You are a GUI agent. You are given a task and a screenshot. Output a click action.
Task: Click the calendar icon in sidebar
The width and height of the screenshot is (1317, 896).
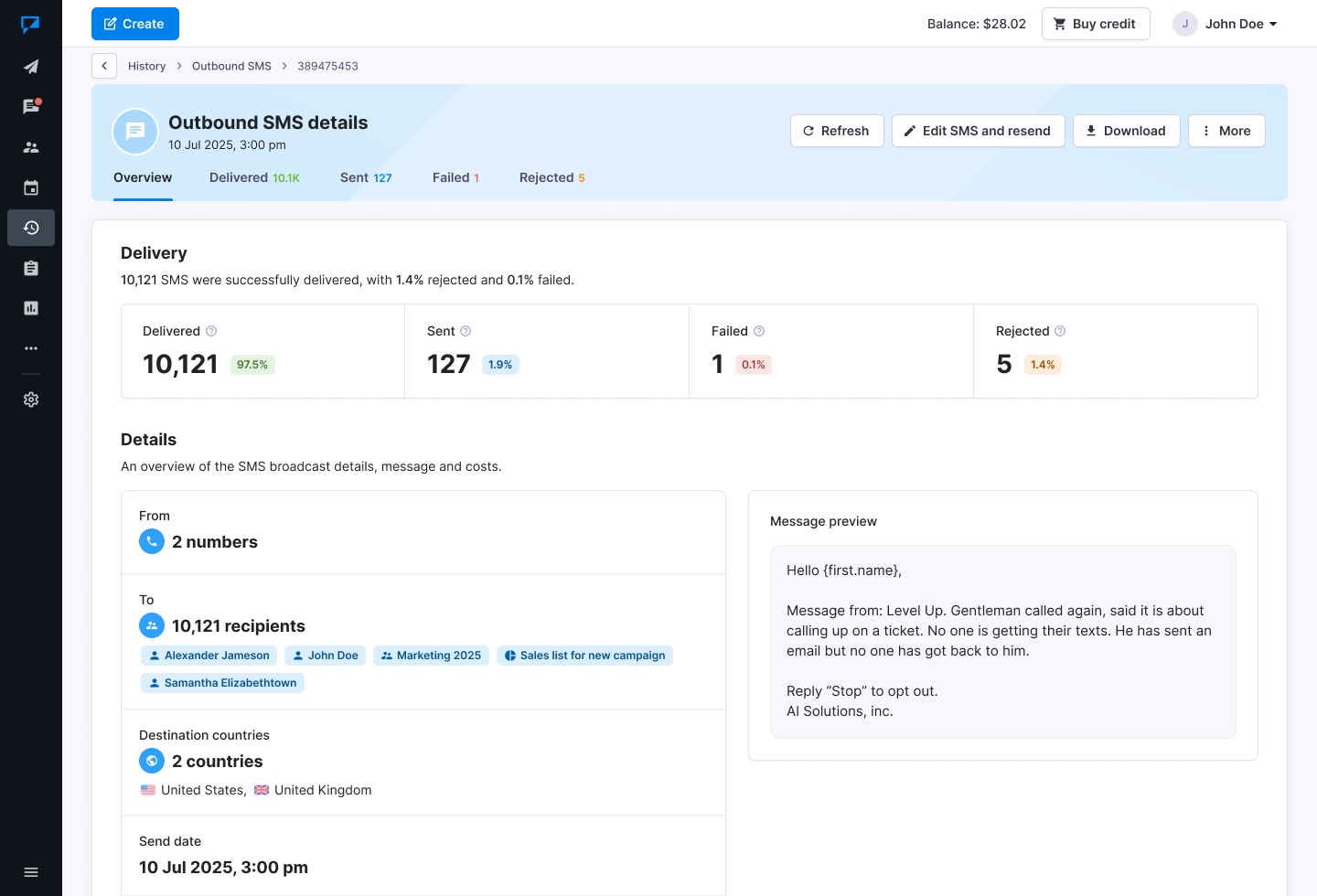pyautogui.click(x=31, y=187)
